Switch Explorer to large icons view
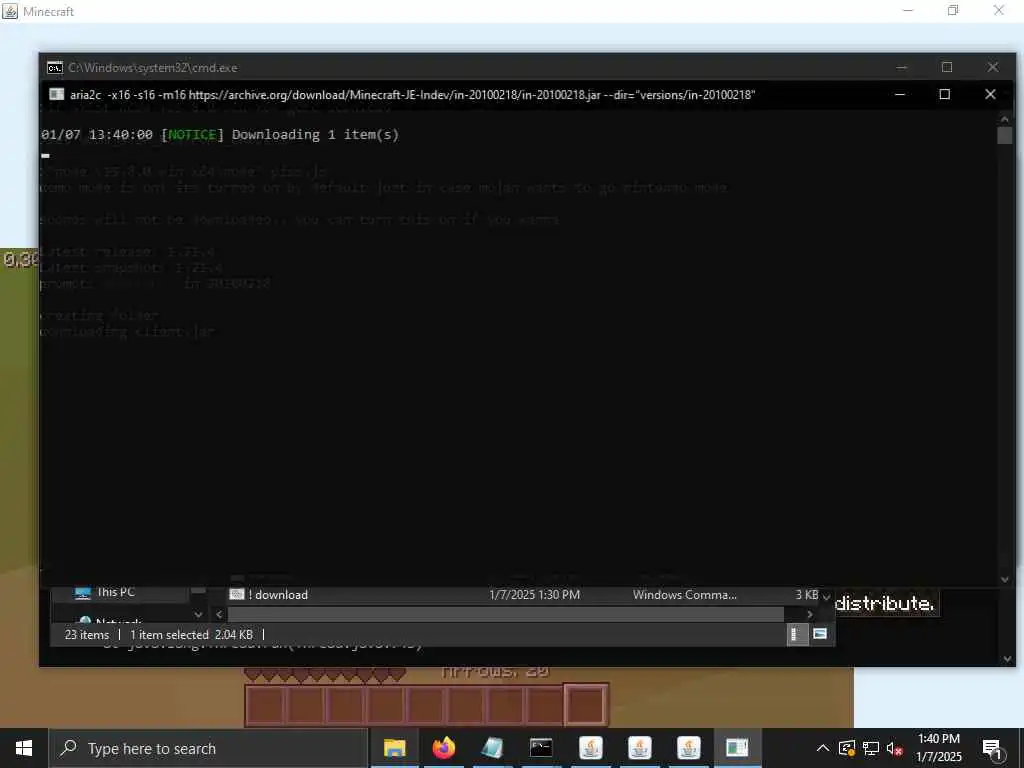1024x768 pixels. click(820, 634)
